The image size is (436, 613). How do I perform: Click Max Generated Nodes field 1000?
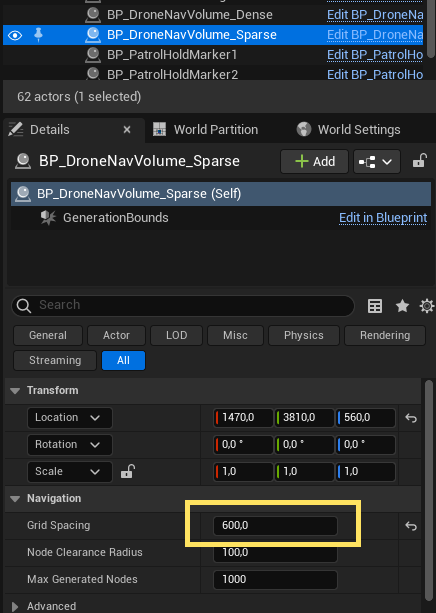pyautogui.click(x=275, y=580)
